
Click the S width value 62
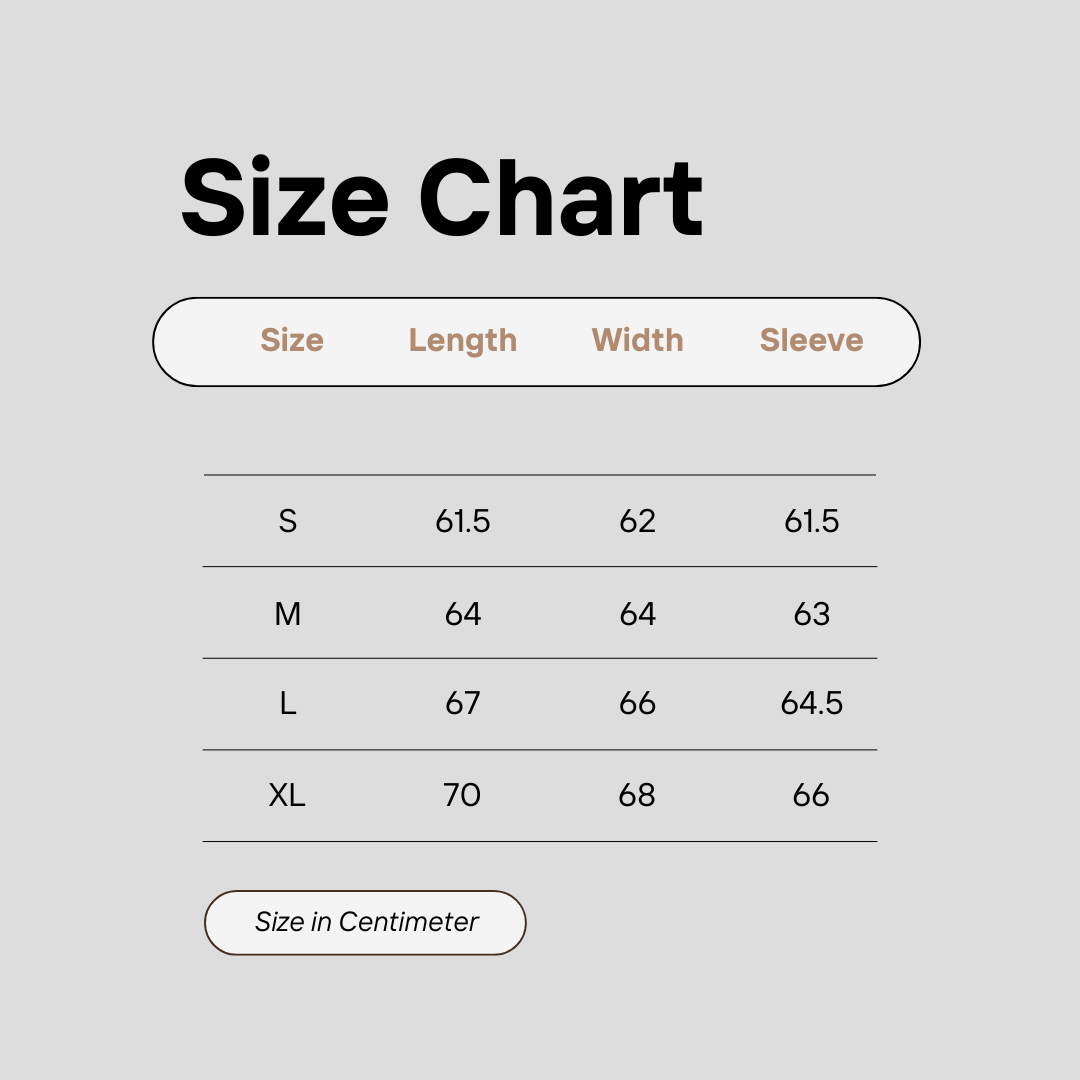(x=637, y=521)
